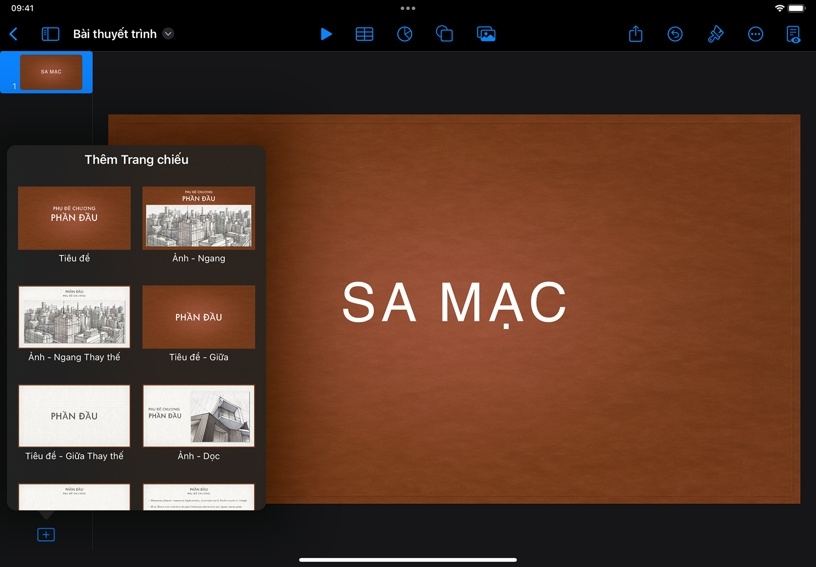Image resolution: width=816 pixels, height=567 pixels.
Task: Choose the Tiêu đề slide layout
Action: click(74, 218)
